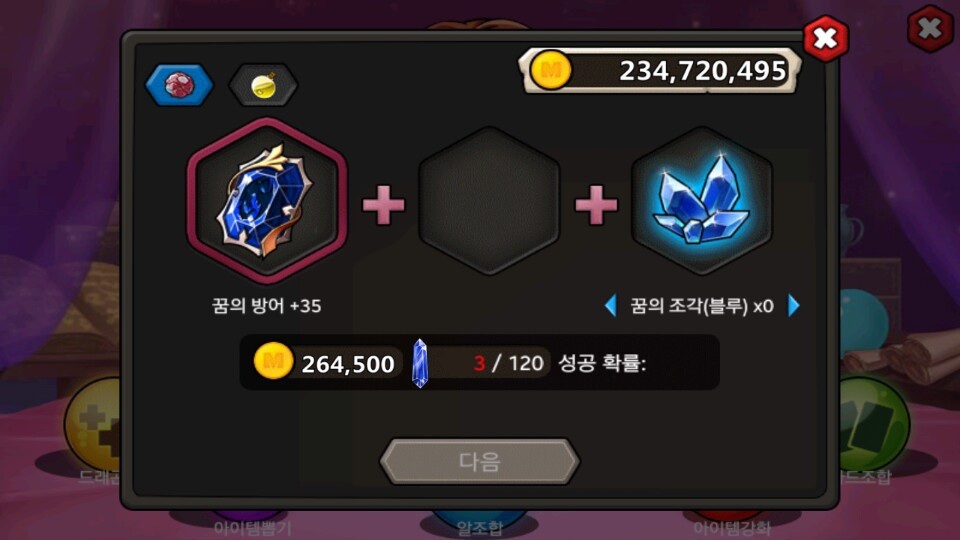Click the 다음 button

(x=479, y=461)
